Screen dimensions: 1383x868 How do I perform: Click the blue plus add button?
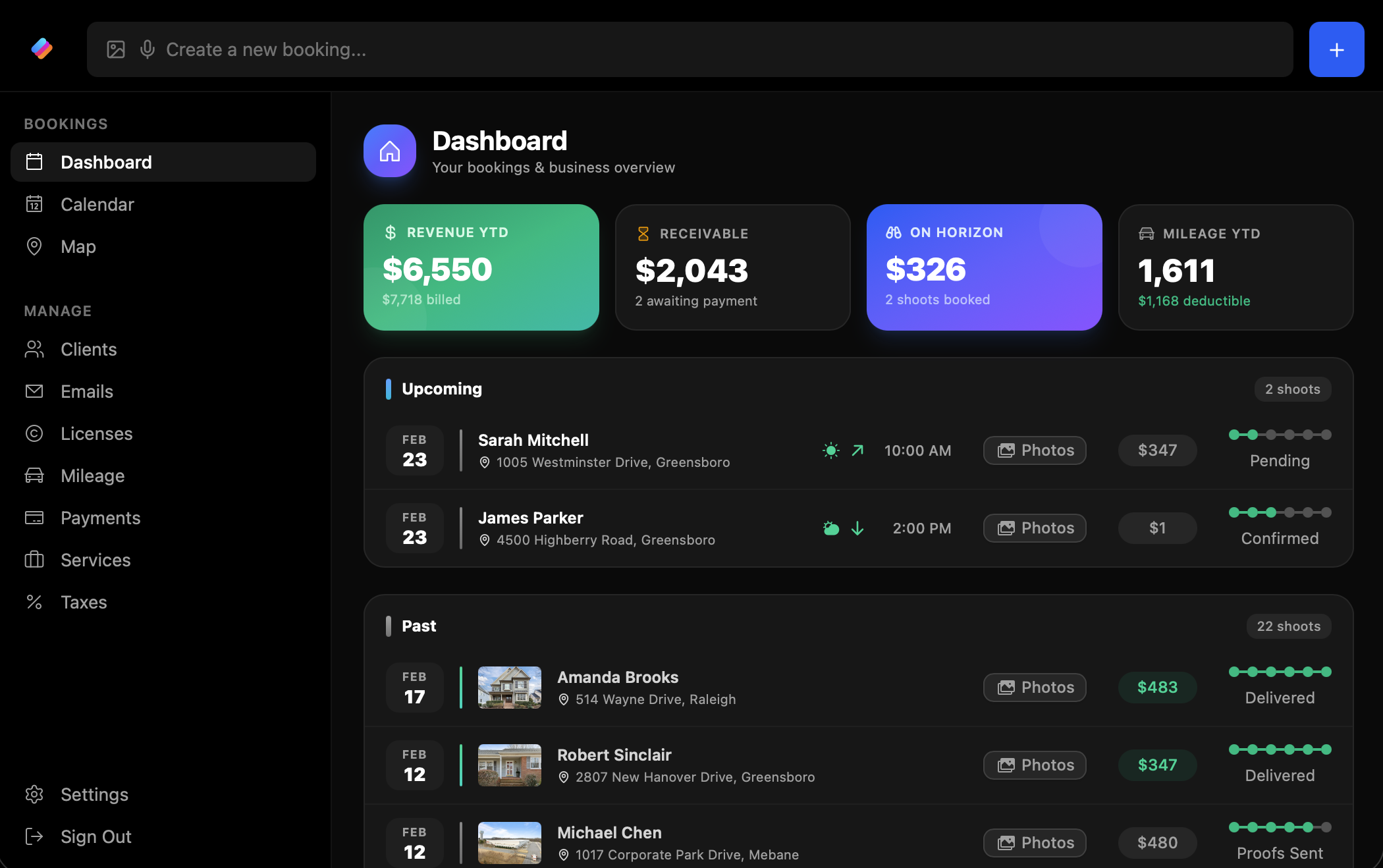tap(1336, 49)
